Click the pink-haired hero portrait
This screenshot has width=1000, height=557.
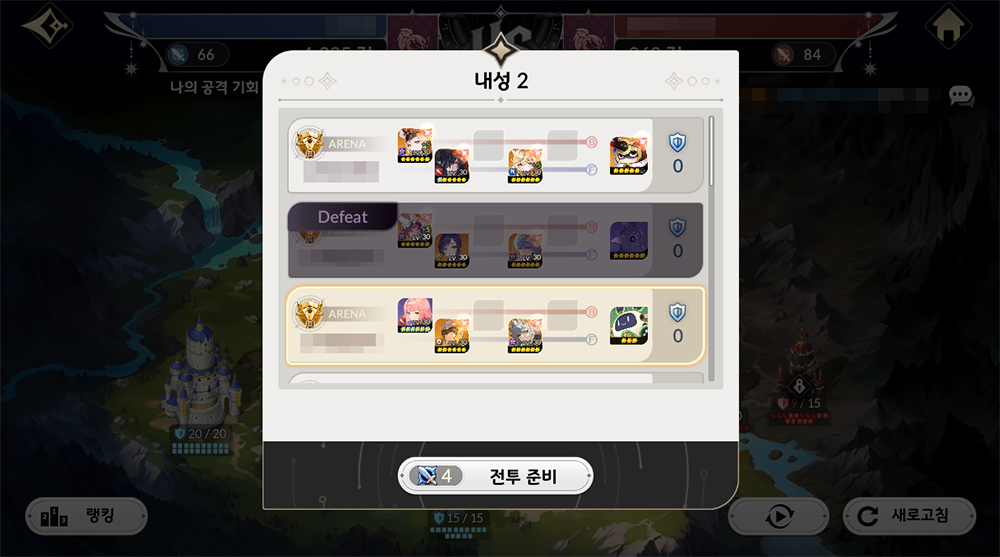[415, 315]
